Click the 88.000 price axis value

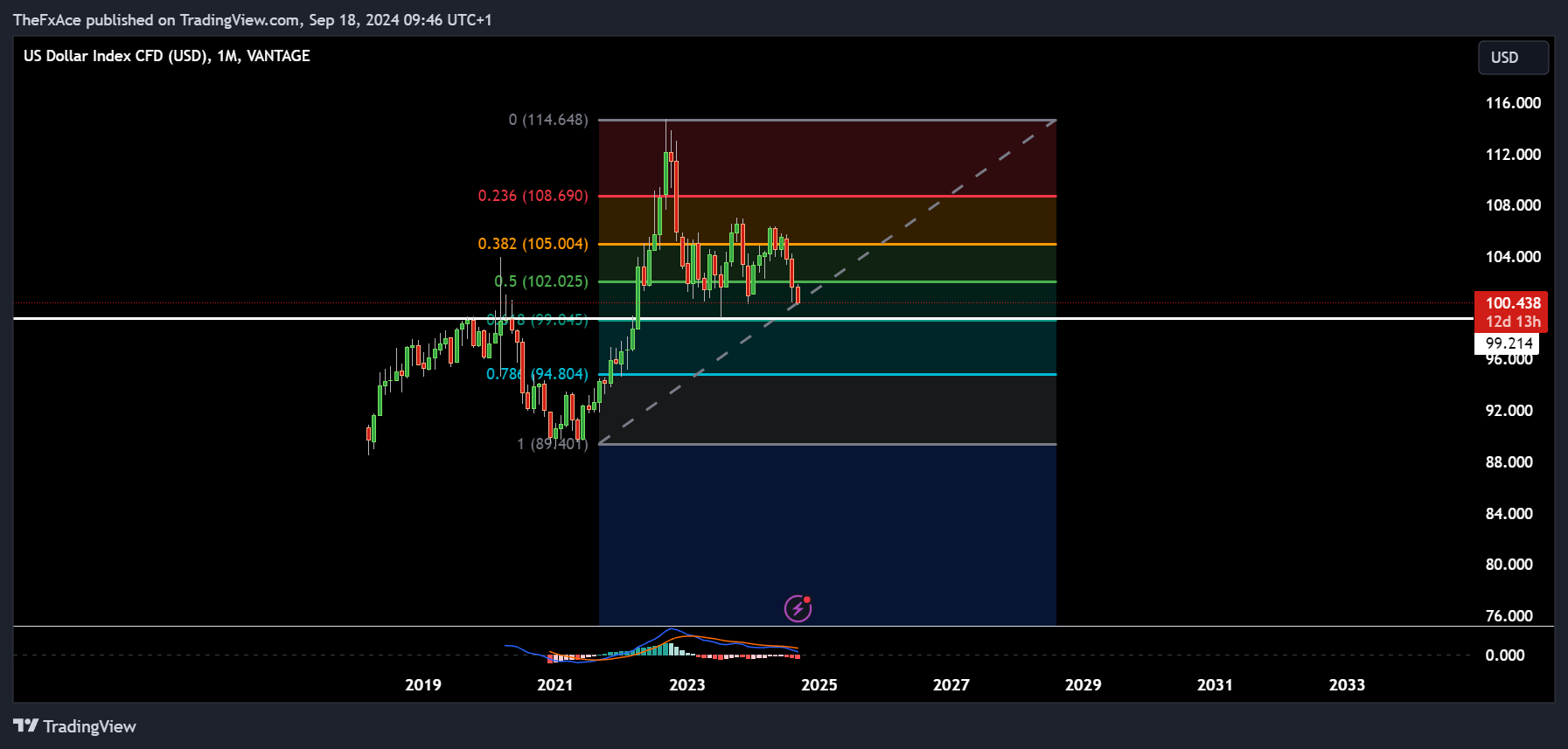pos(1509,462)
